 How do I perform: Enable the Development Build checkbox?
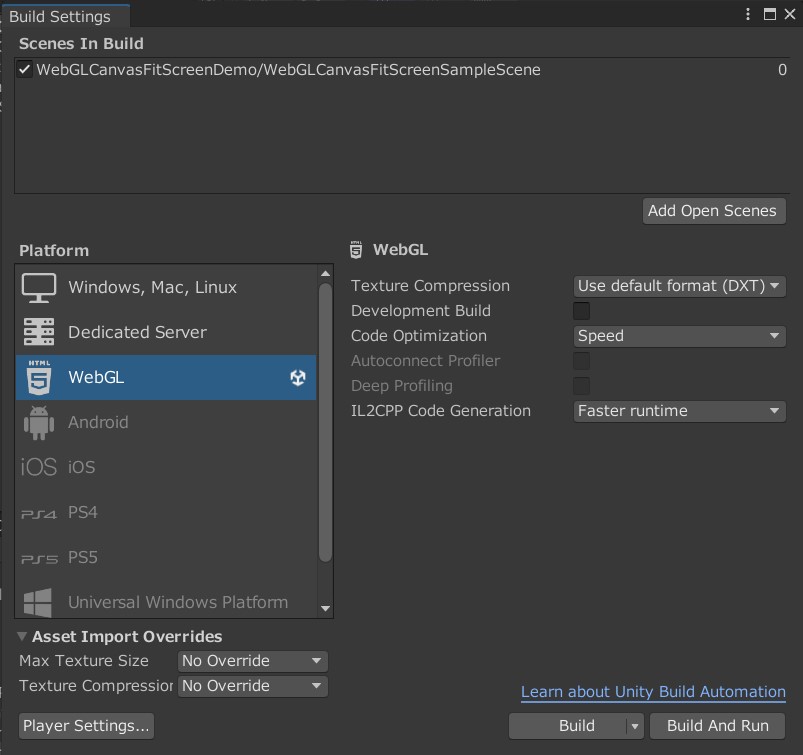click(x=581, y=310)
